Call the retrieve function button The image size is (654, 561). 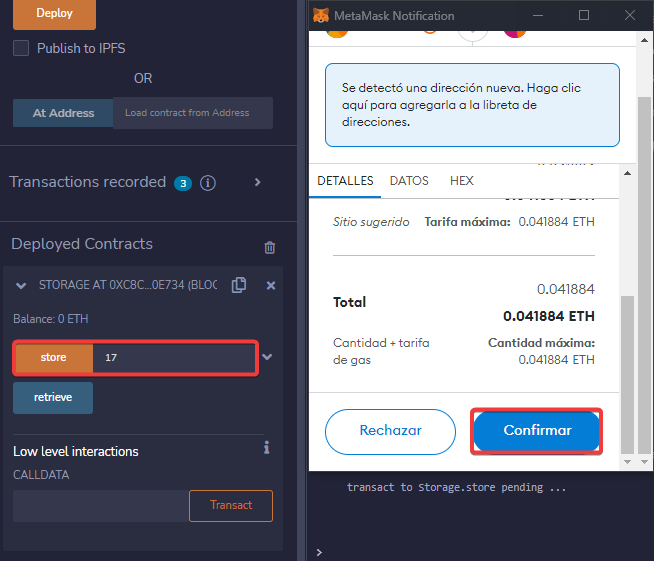53,398
